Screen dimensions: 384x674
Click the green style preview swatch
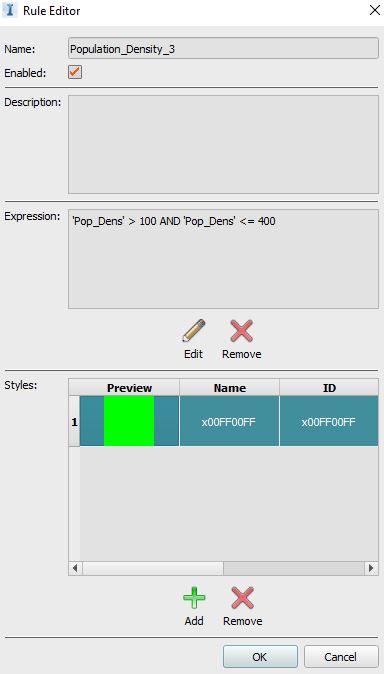point(129,421)
